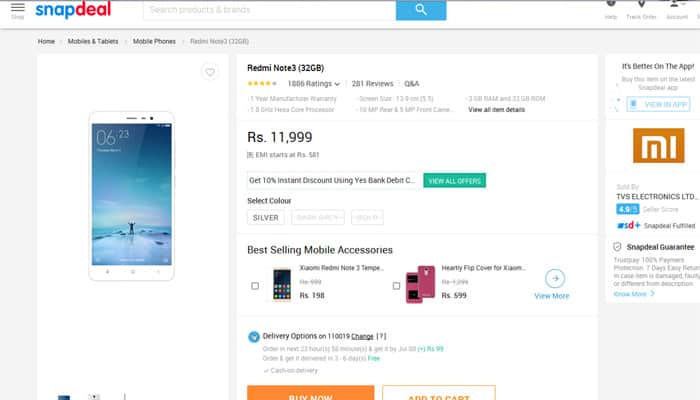
Task: Click the View More arrow circle
Action: coord(555,279)
